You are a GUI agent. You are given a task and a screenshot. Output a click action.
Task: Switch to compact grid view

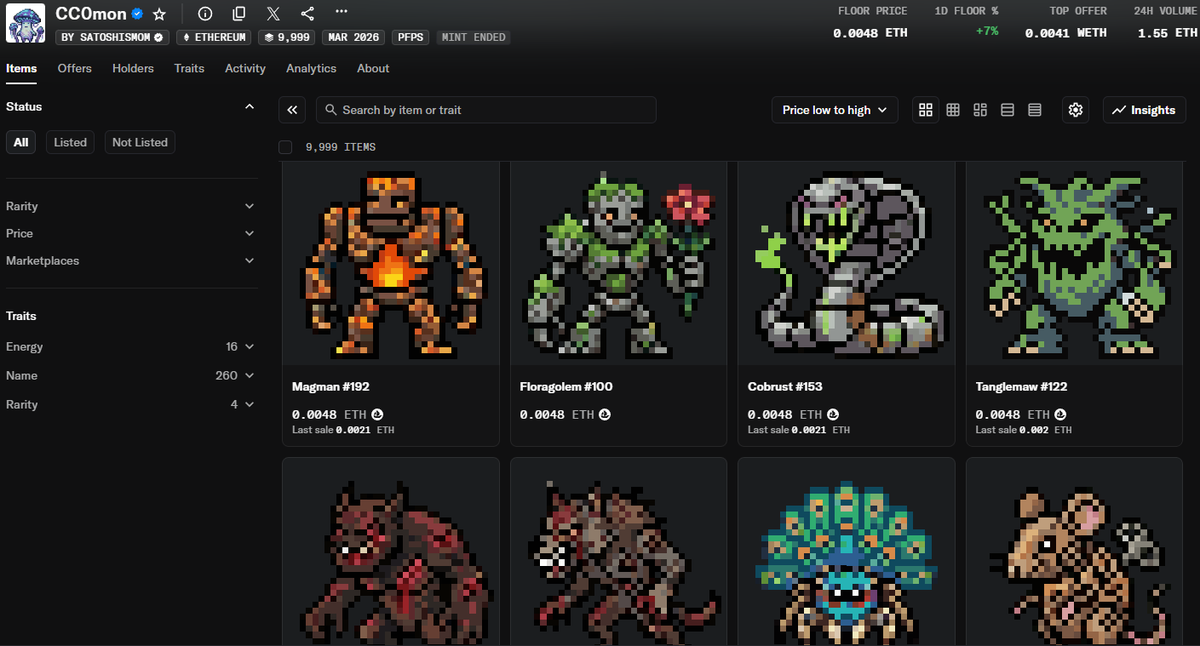pos(953,110)
